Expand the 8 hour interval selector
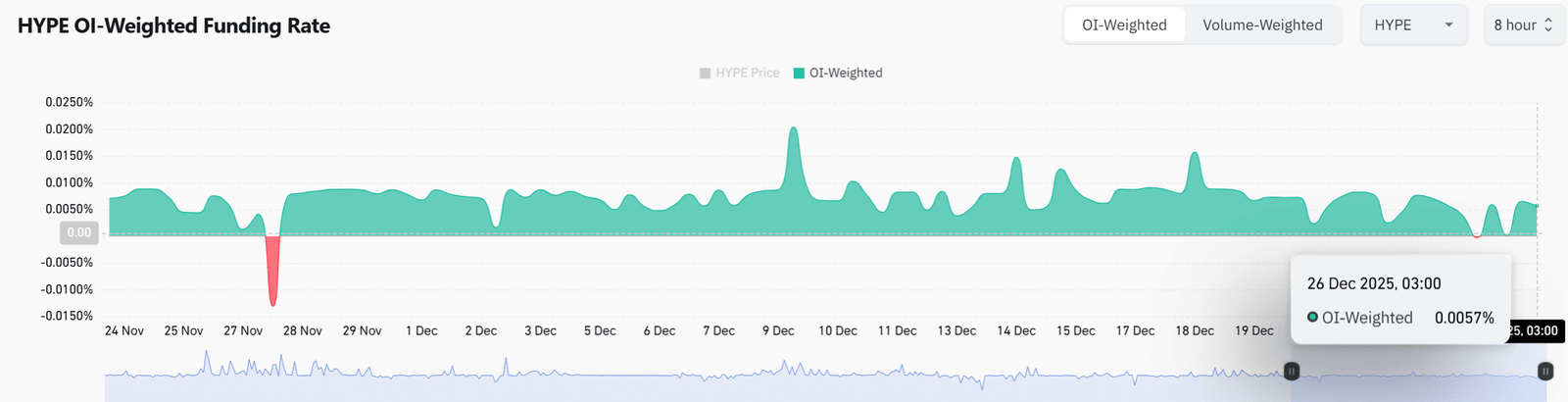 1524,25
